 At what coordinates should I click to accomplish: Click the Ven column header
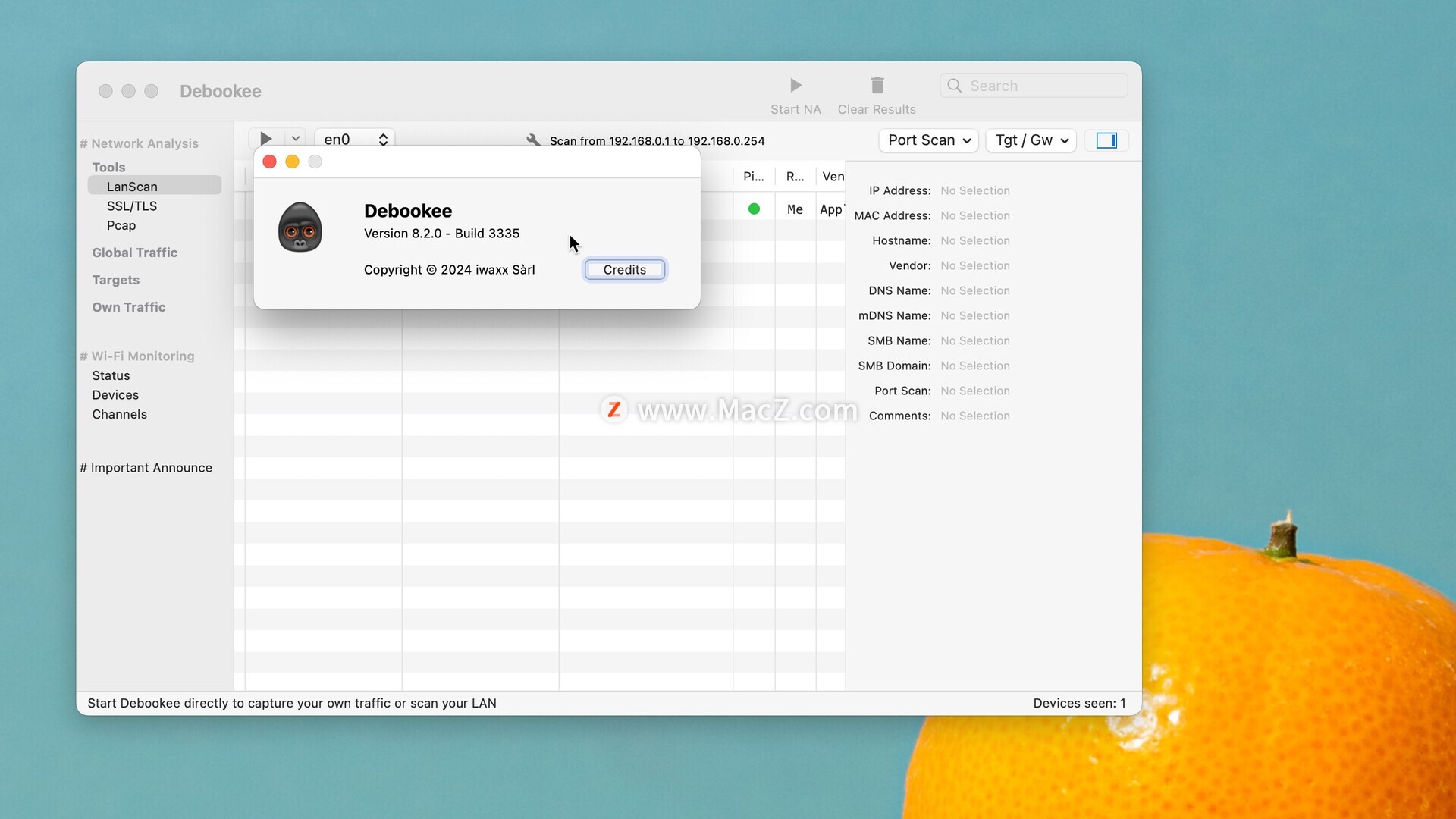point(833,176)
